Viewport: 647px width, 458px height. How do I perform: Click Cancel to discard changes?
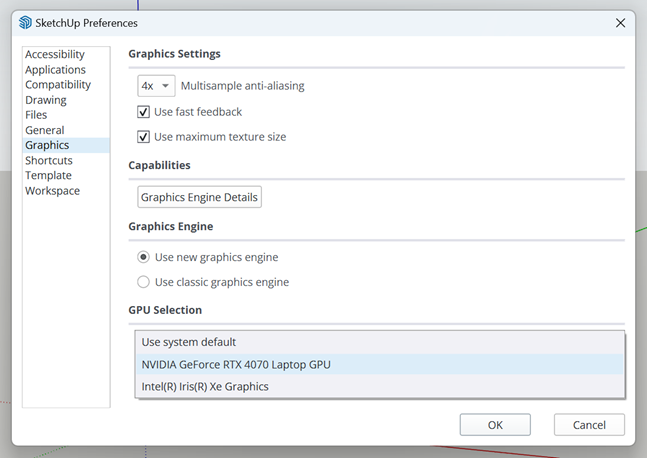point(589,425)
